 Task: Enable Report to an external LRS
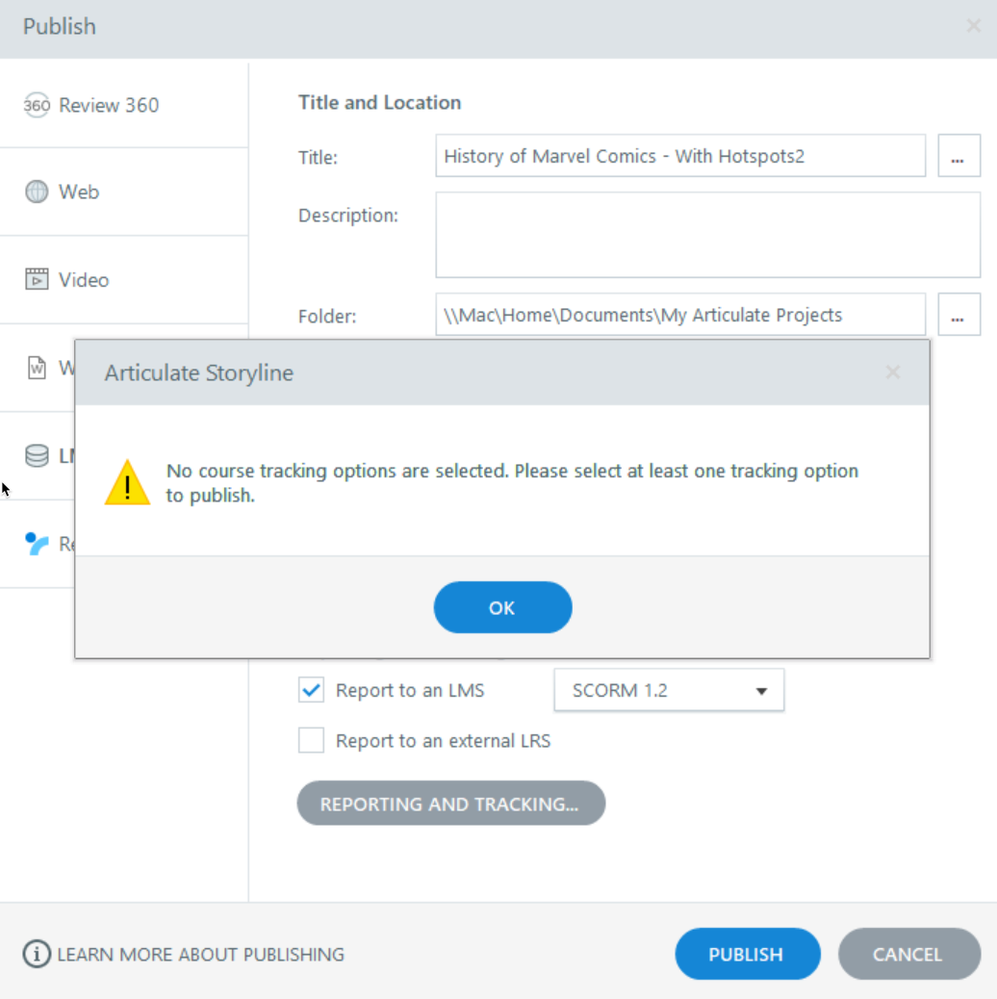click(312, 741)
